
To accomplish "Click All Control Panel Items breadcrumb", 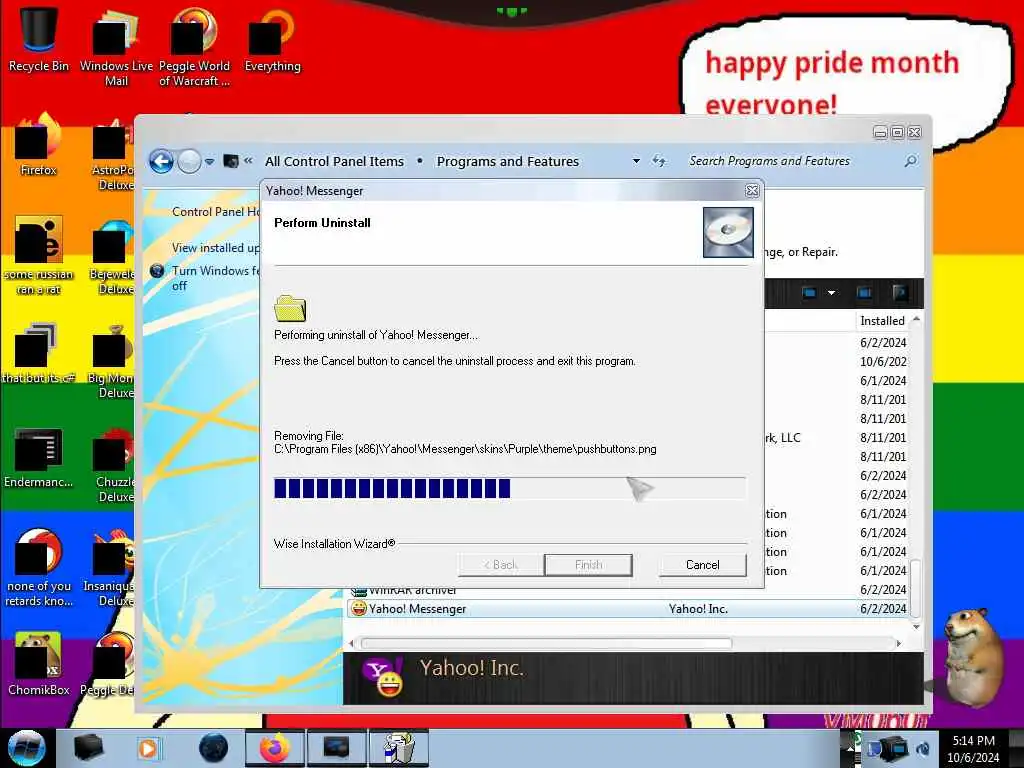I will pyautogui.click(x=334, y=161).
